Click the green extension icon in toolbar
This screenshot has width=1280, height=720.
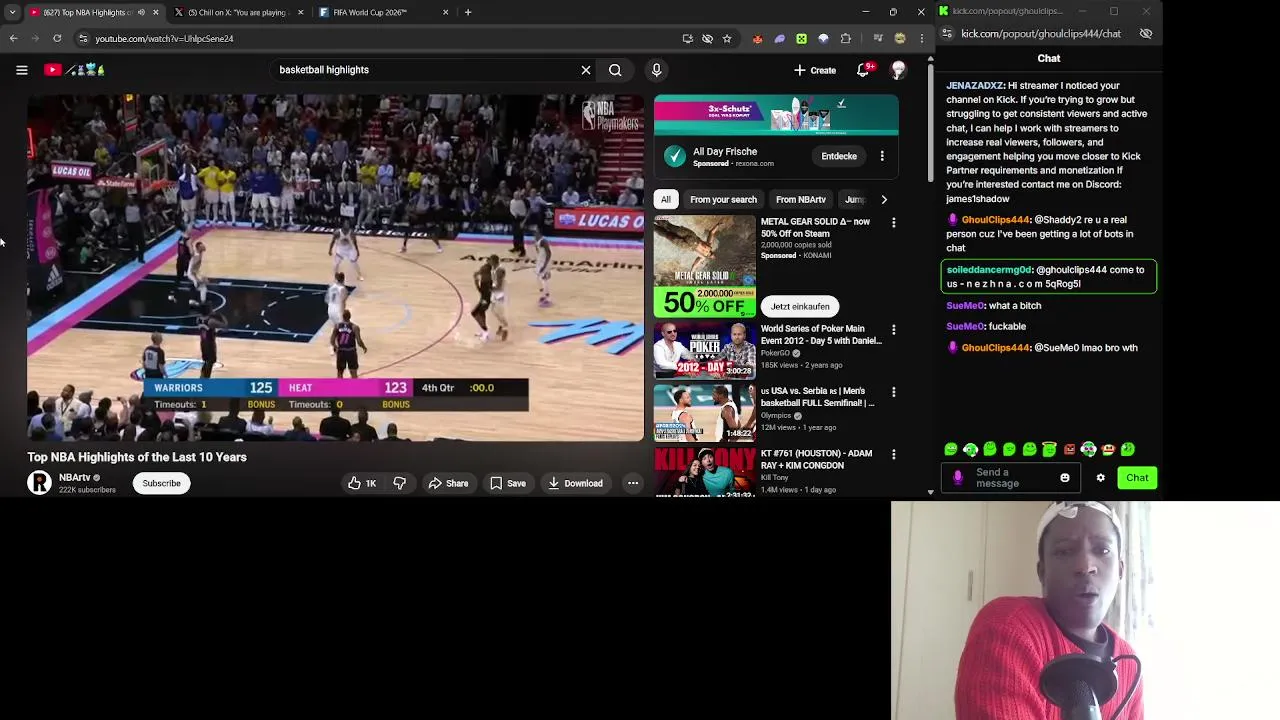click(x=801, y=38)
